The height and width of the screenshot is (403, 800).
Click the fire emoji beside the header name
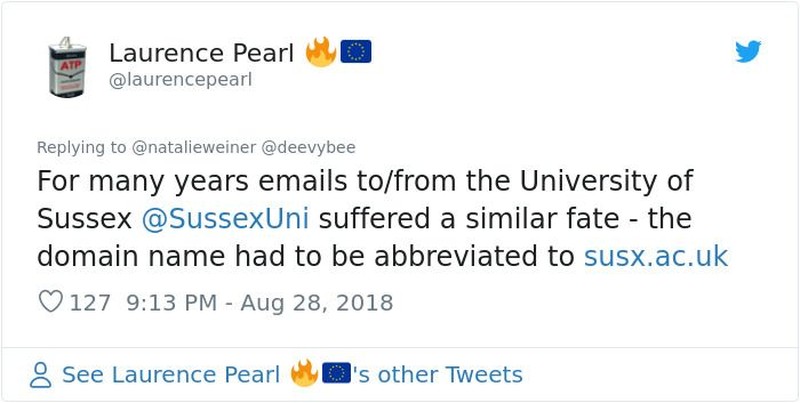(321, 52)
